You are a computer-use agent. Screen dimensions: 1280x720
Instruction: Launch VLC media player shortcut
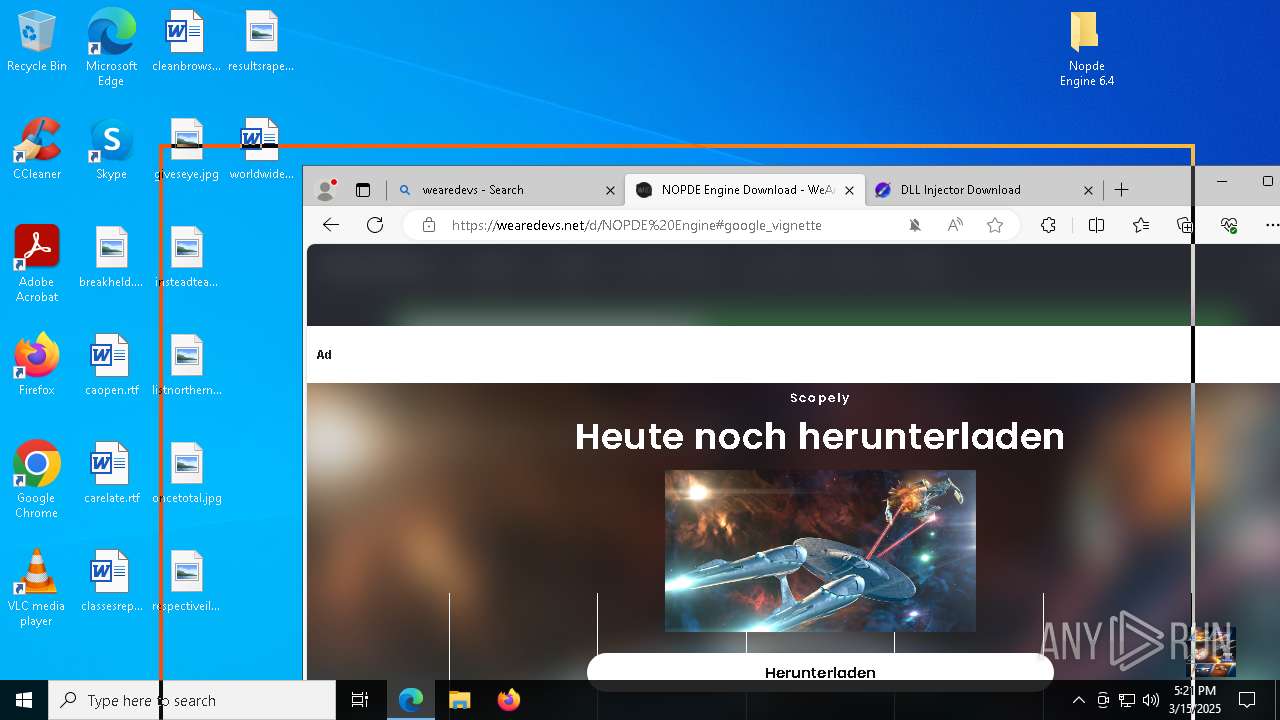pos(37,588)
